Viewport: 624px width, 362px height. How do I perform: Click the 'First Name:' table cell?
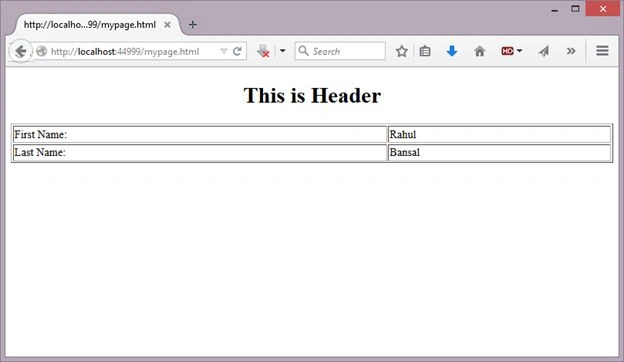click(200, 134)
